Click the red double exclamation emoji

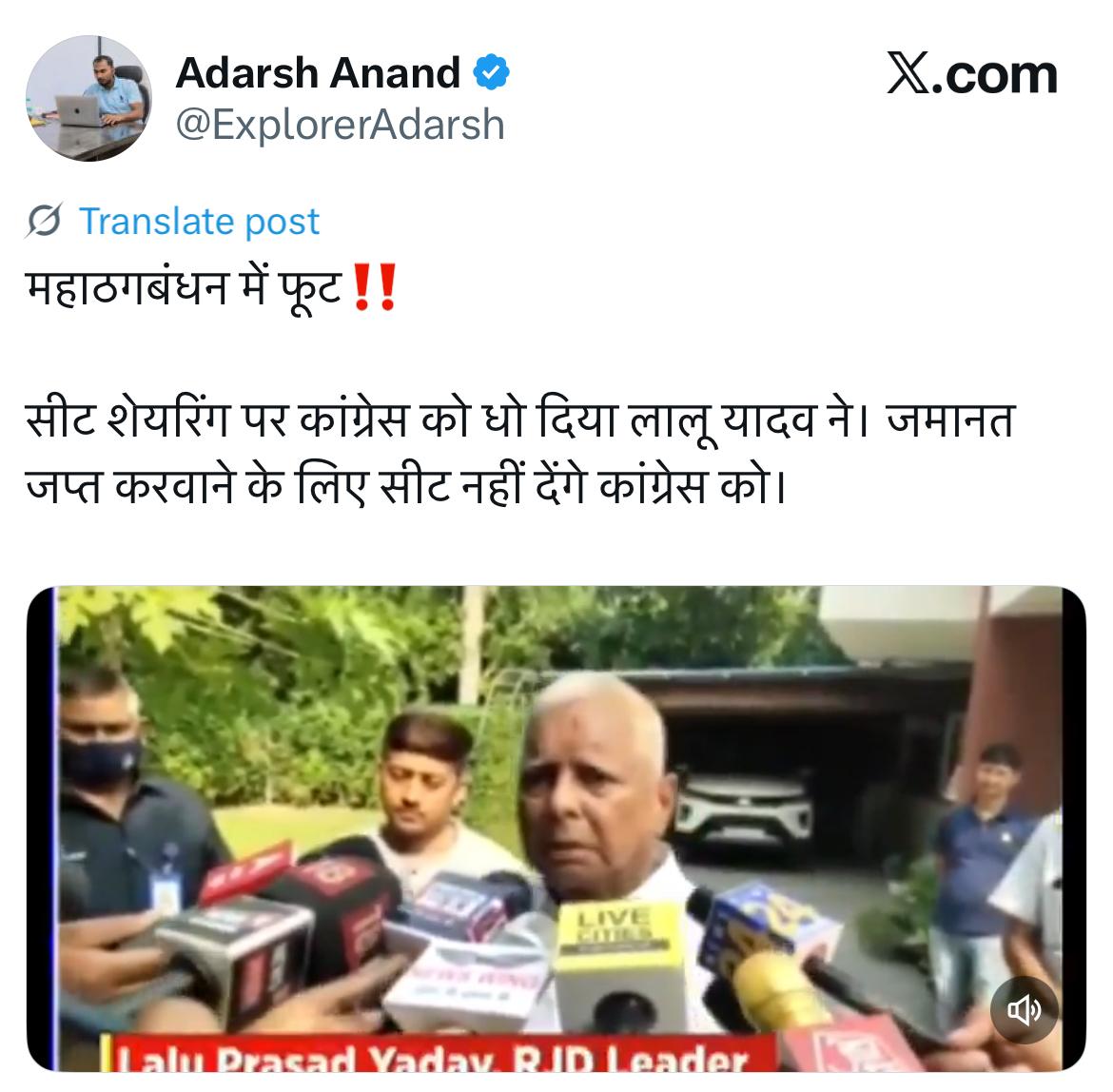click(x=374, y=287)
